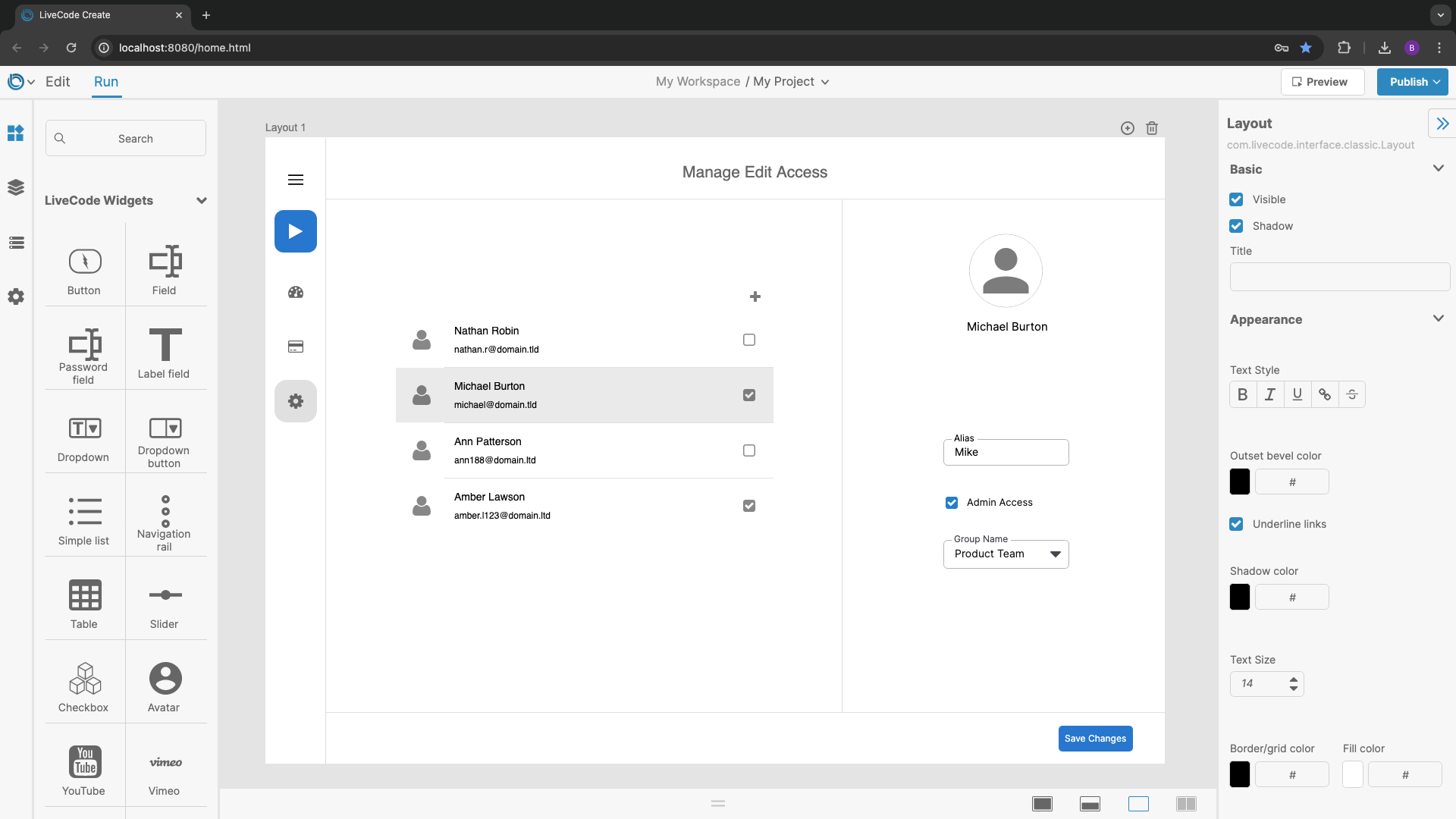
Task: Click the Save Changes button
Action: [1095, 739]
